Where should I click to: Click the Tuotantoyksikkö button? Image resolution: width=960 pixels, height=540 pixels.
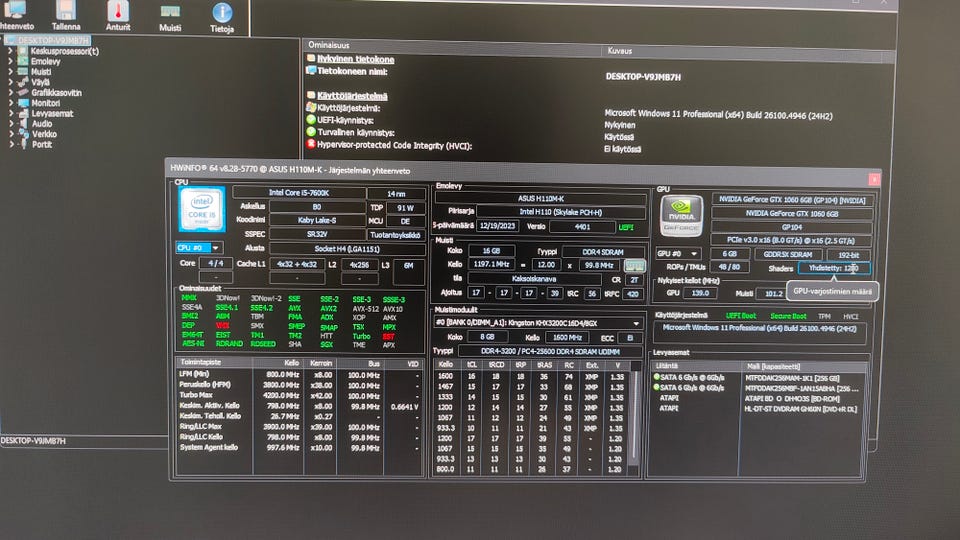point(395,234)
